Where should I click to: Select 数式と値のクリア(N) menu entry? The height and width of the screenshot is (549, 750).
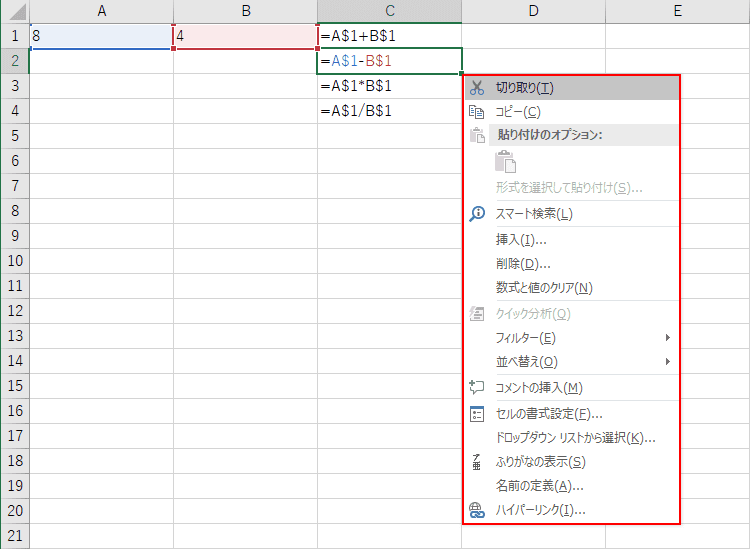572,287
